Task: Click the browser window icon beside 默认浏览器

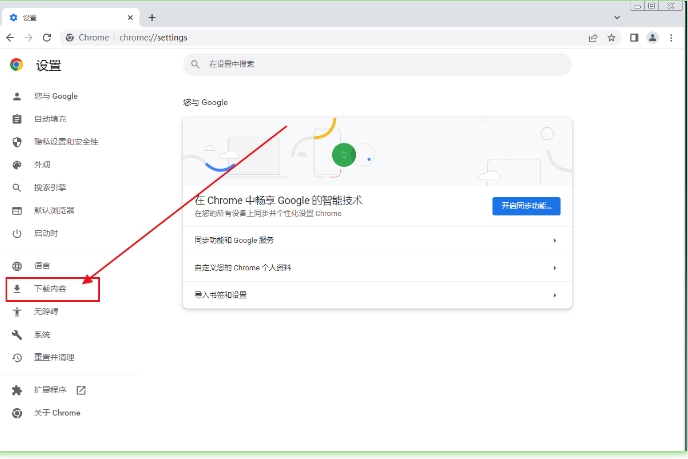Action: [x=17, y=211]
